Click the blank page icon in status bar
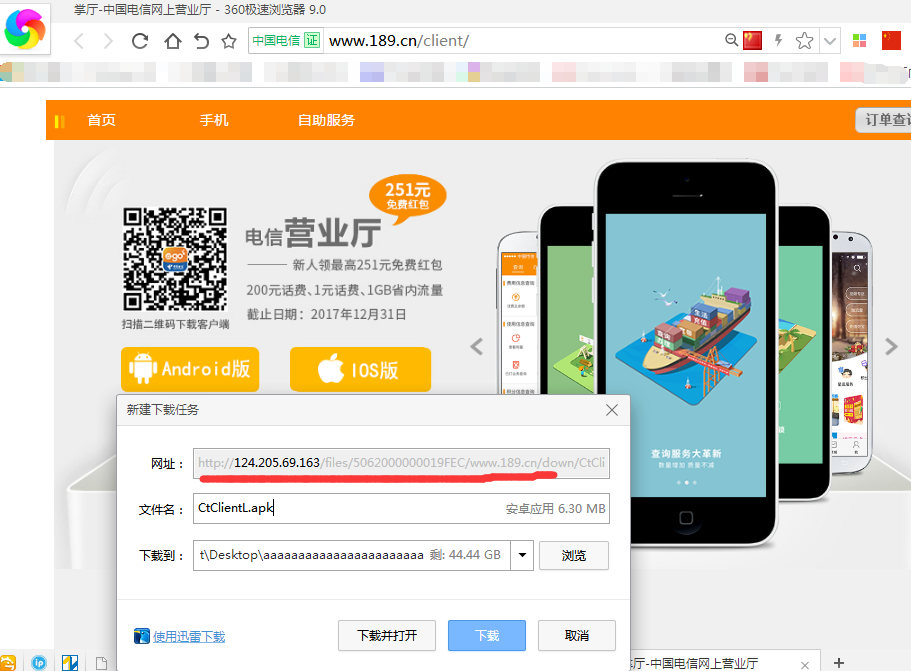 [x=102, y=663]
